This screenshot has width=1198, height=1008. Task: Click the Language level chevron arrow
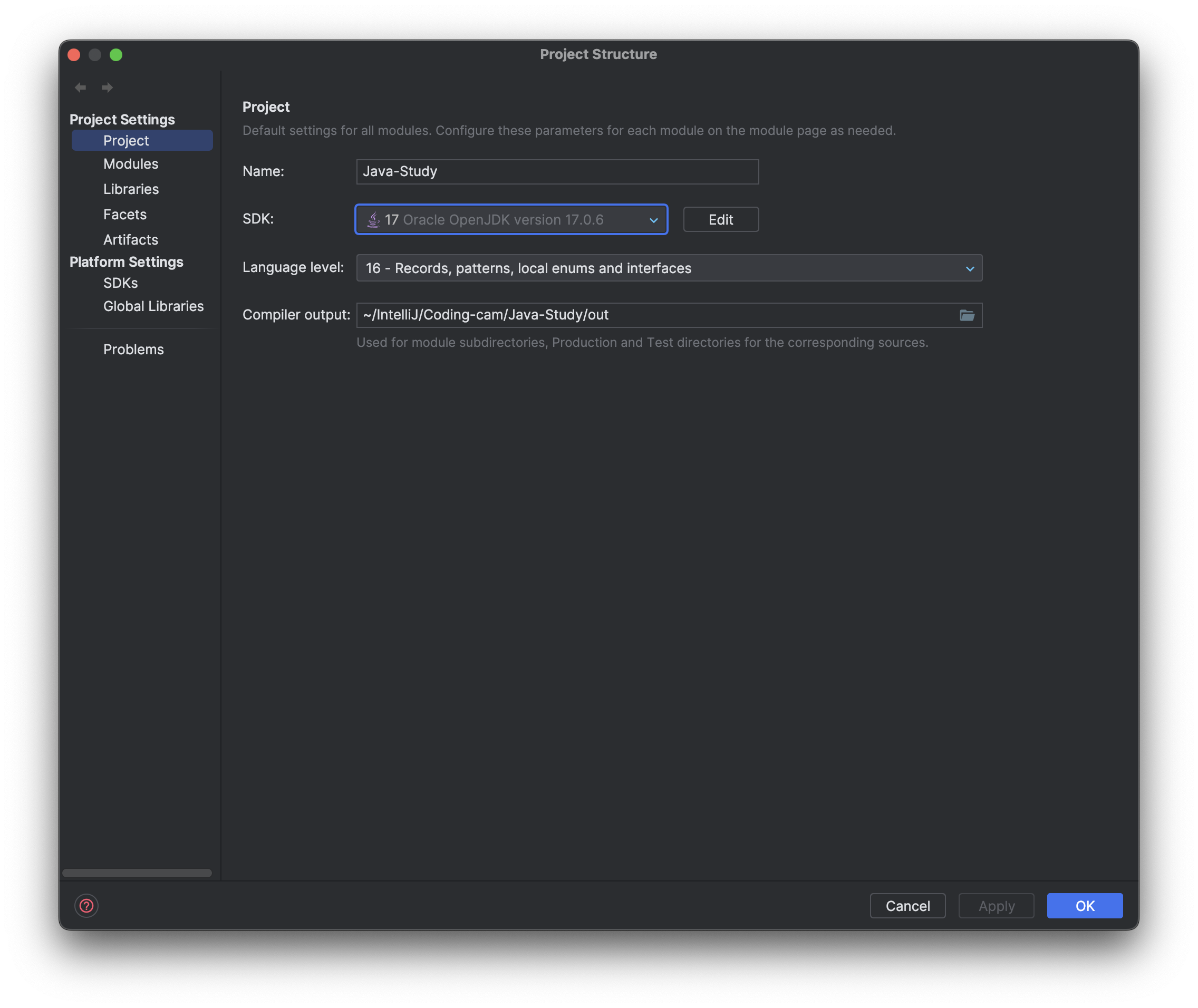point(970,268)
